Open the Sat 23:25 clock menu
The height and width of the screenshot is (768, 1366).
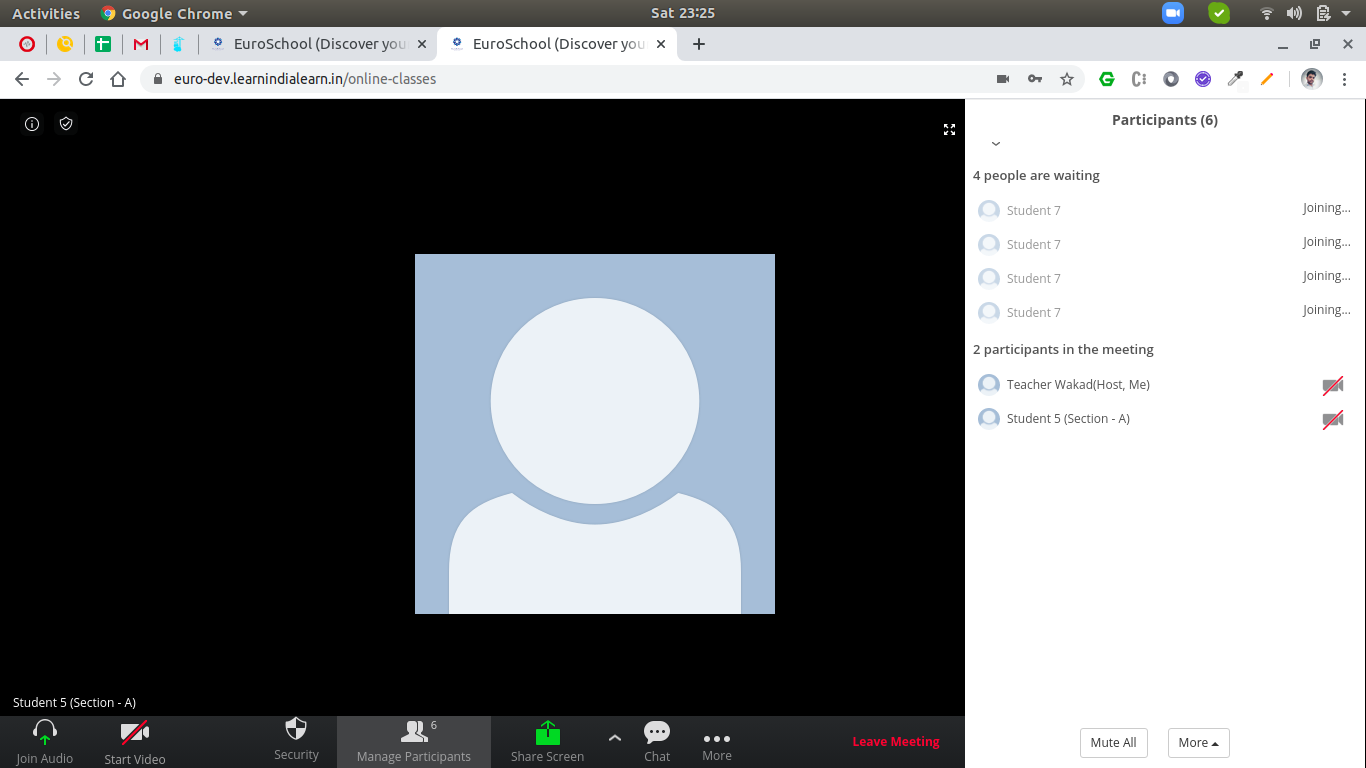pos(683,13)
